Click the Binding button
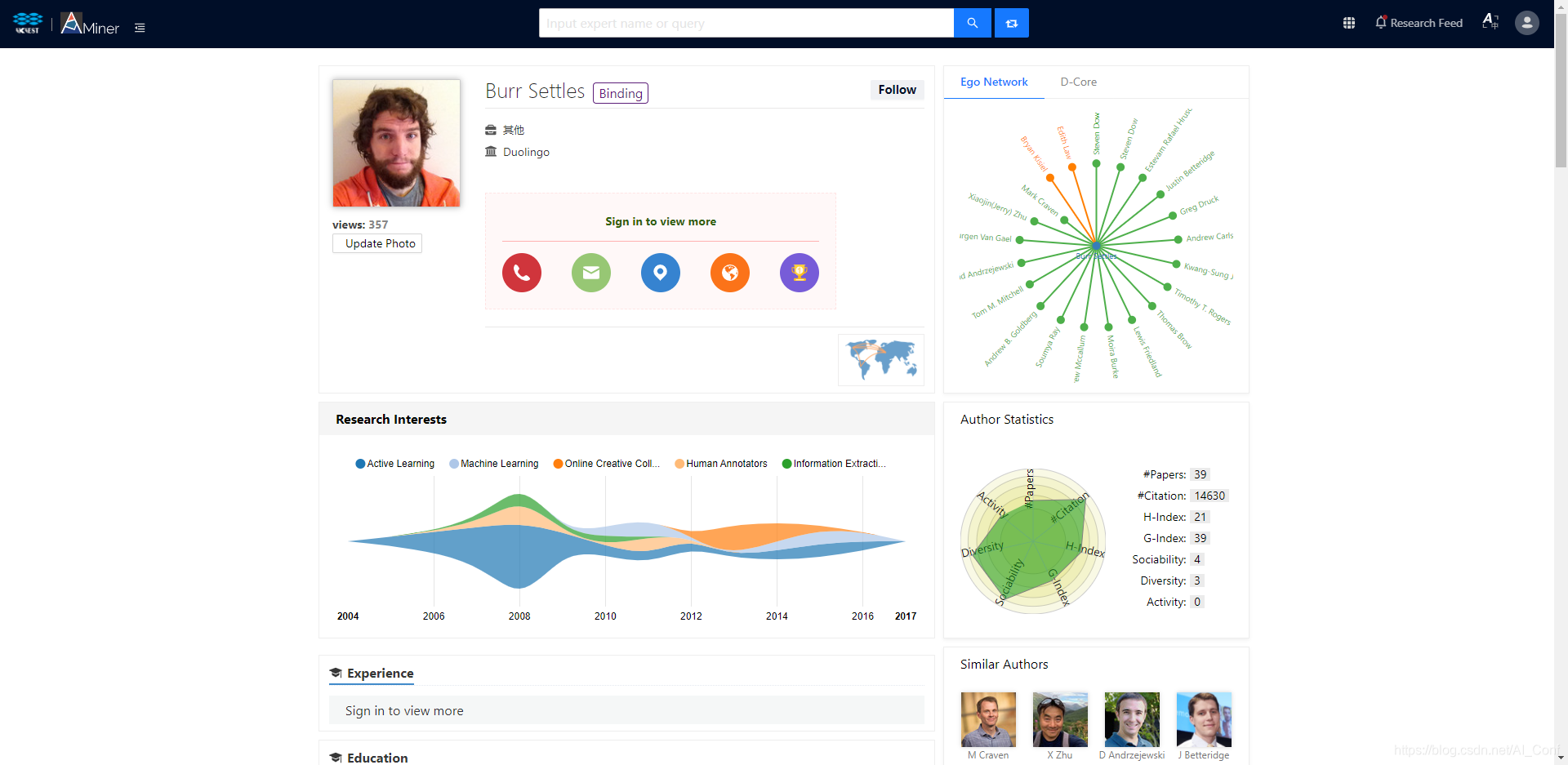This screenshot has width=1568, height=765. tap(621, 93)
